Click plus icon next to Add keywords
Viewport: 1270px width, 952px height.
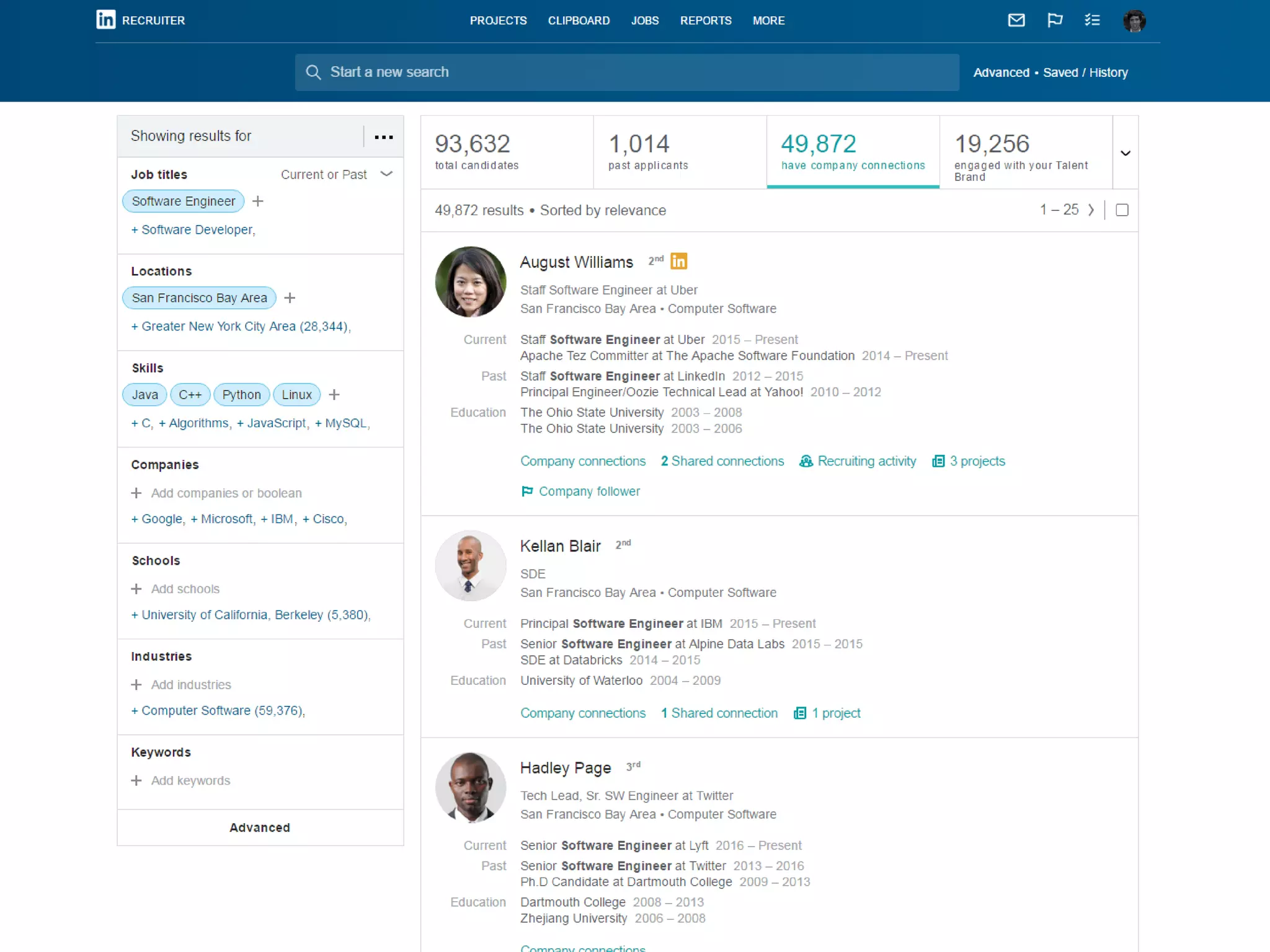click(136, 780)
